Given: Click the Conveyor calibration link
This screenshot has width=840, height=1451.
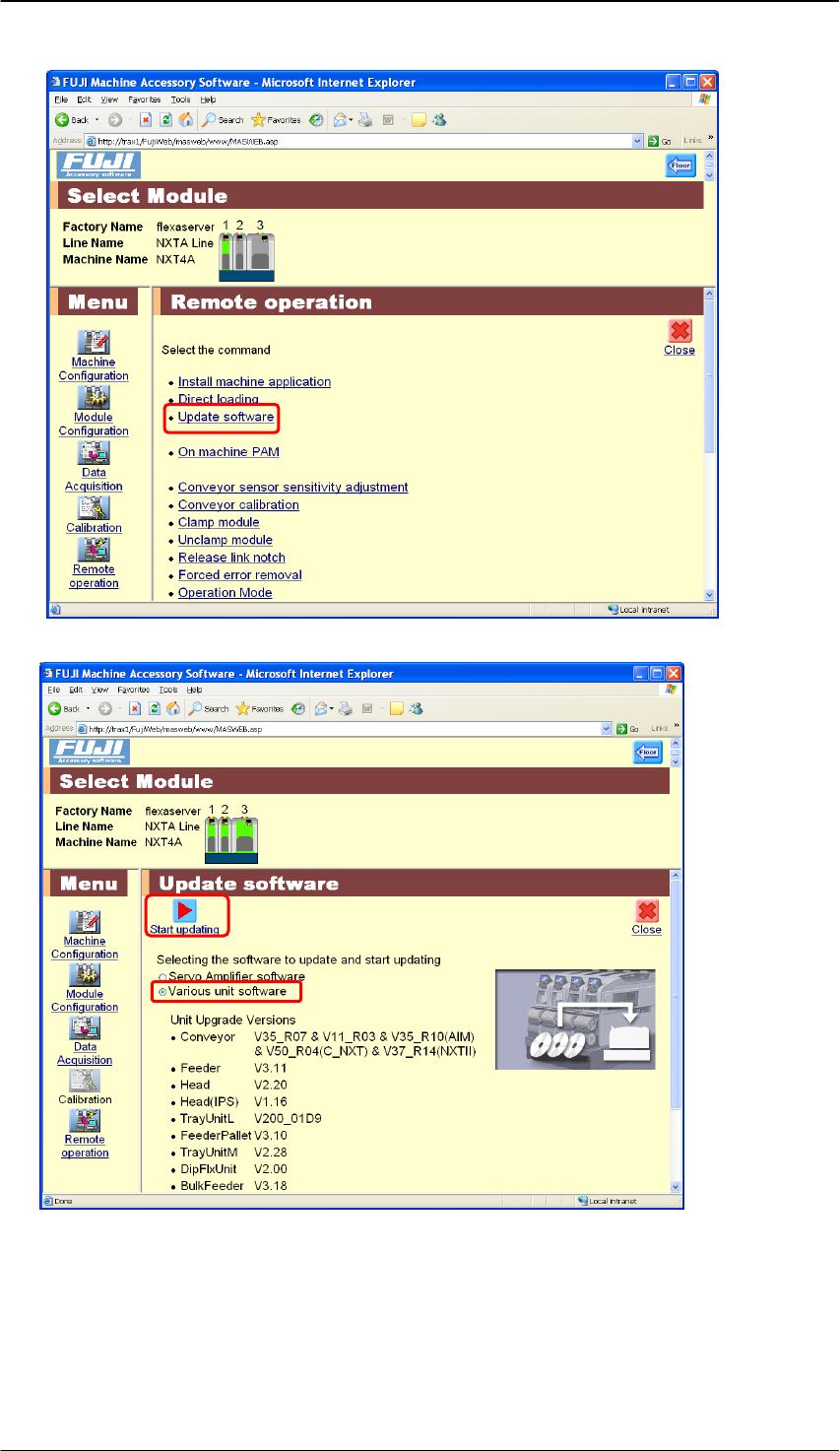Looking at the screenshot, I should pos(238,505).
